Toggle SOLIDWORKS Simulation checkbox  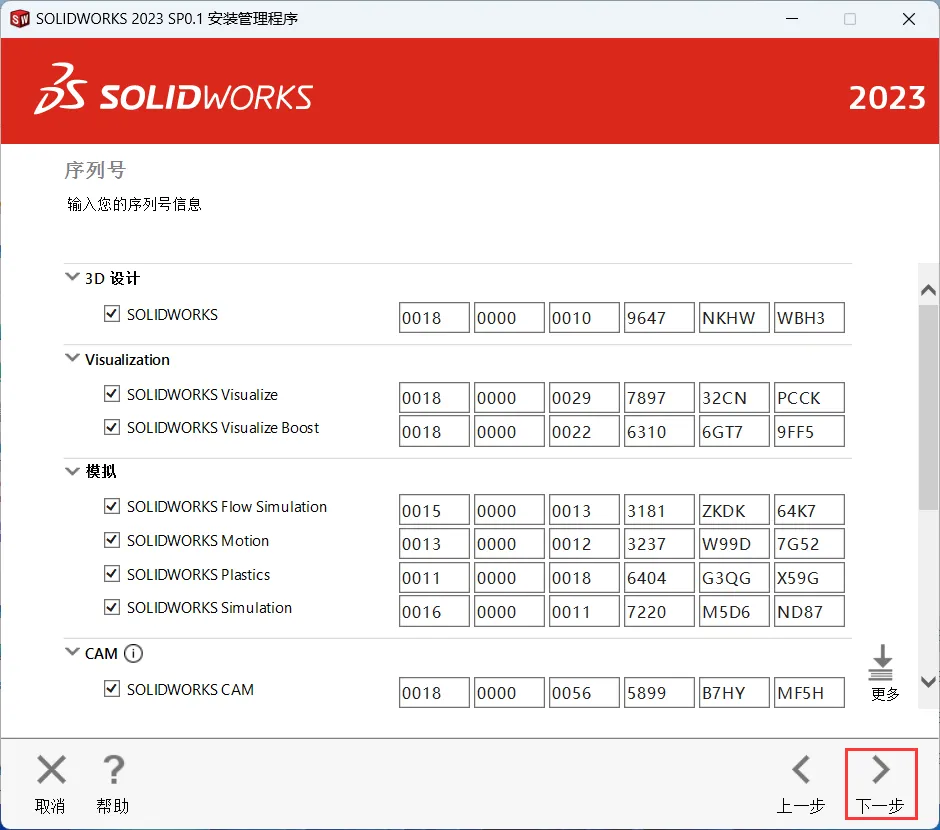pos(112,607)
